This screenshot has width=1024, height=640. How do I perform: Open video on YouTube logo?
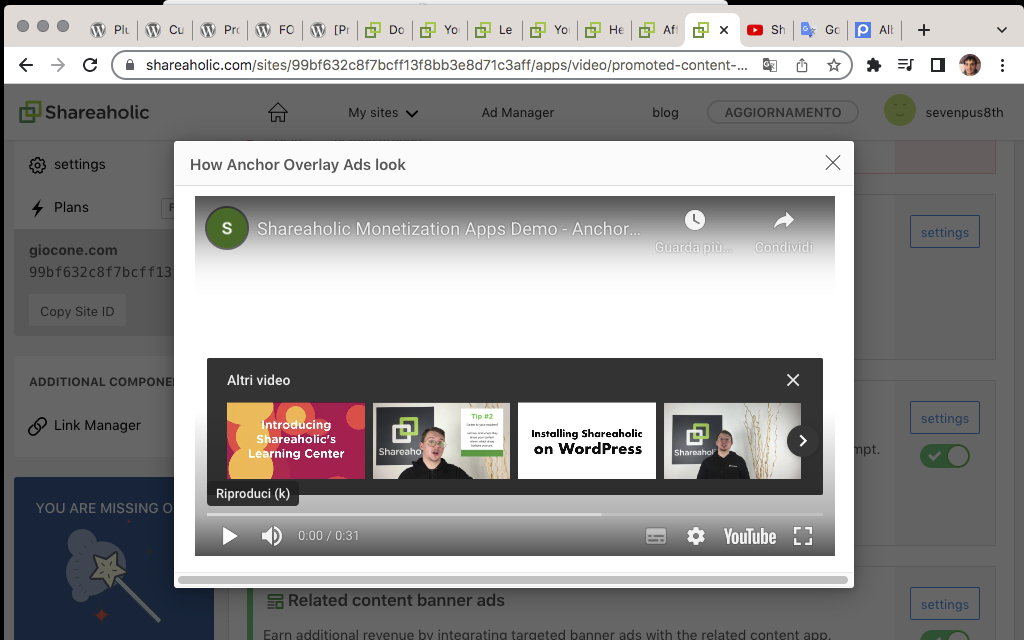coord(750,536)
